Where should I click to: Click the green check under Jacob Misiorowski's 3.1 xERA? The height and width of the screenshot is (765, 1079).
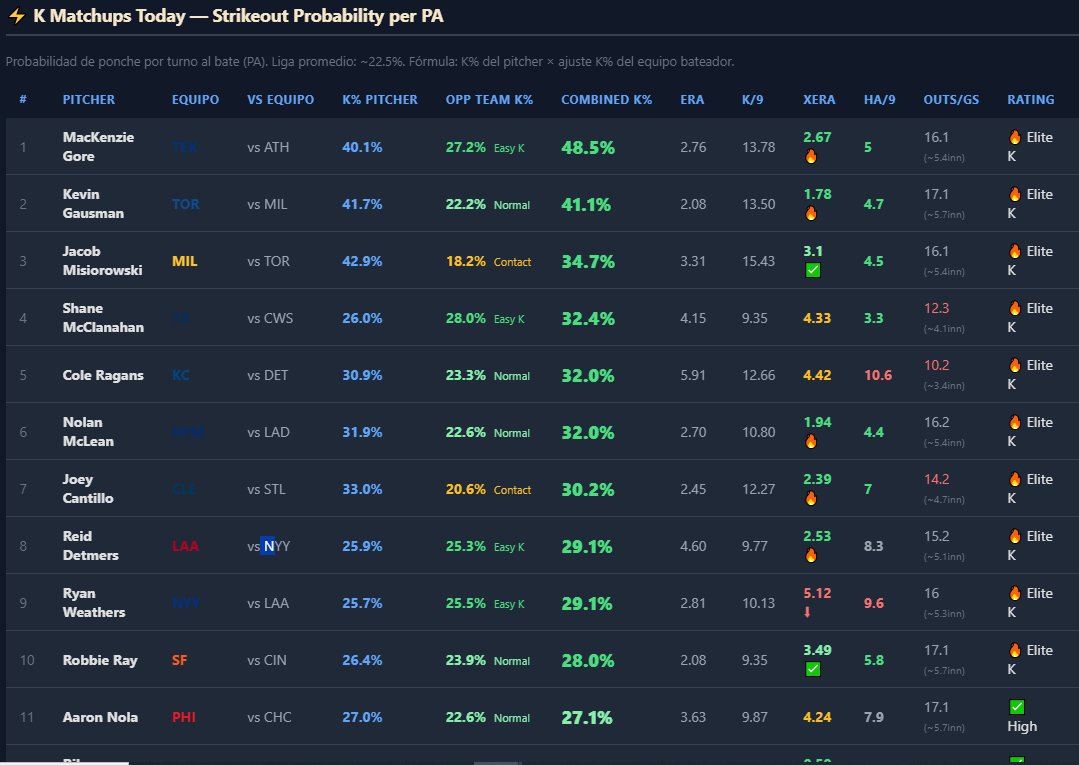(813, 270)
